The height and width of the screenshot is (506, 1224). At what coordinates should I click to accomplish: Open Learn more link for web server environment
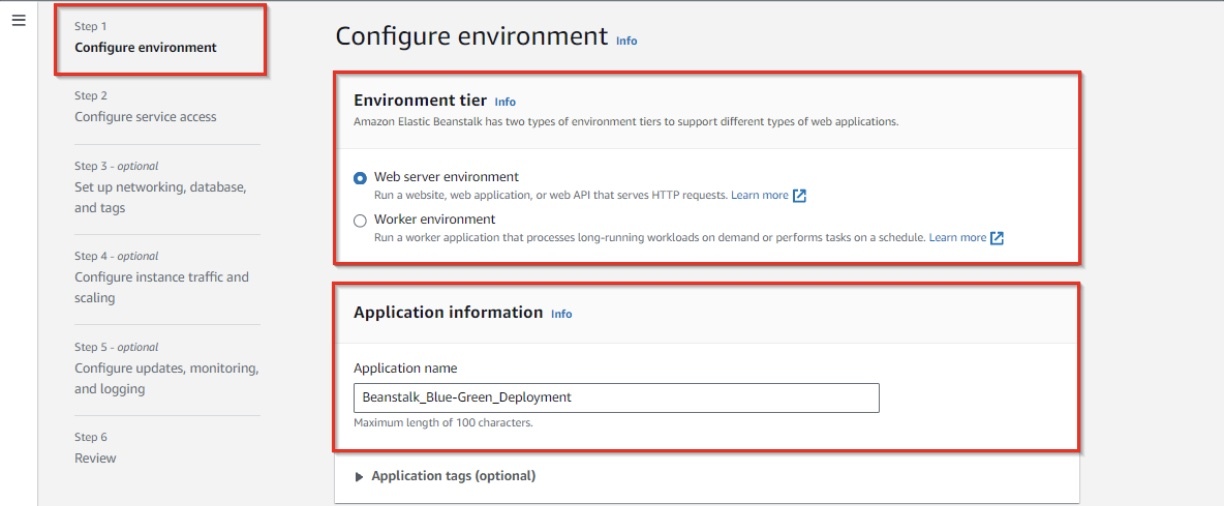[759, 195]
